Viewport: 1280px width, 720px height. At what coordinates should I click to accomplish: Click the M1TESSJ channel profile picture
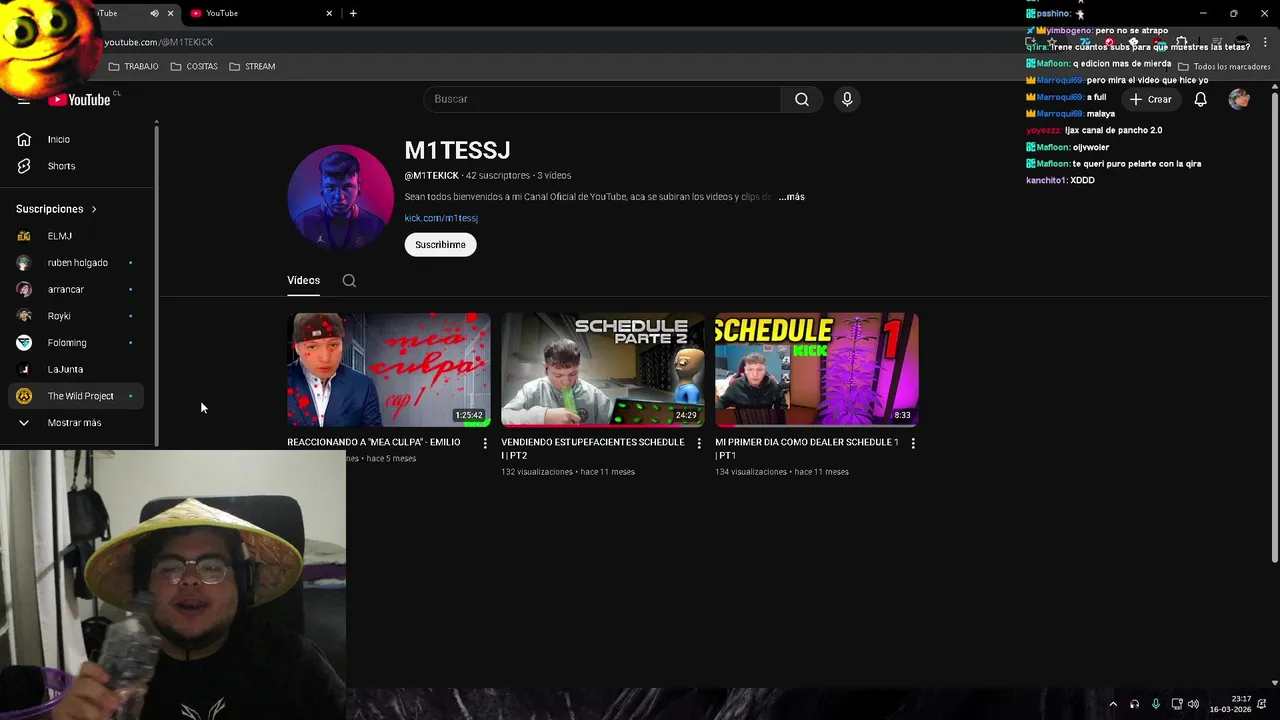[340, 198]
